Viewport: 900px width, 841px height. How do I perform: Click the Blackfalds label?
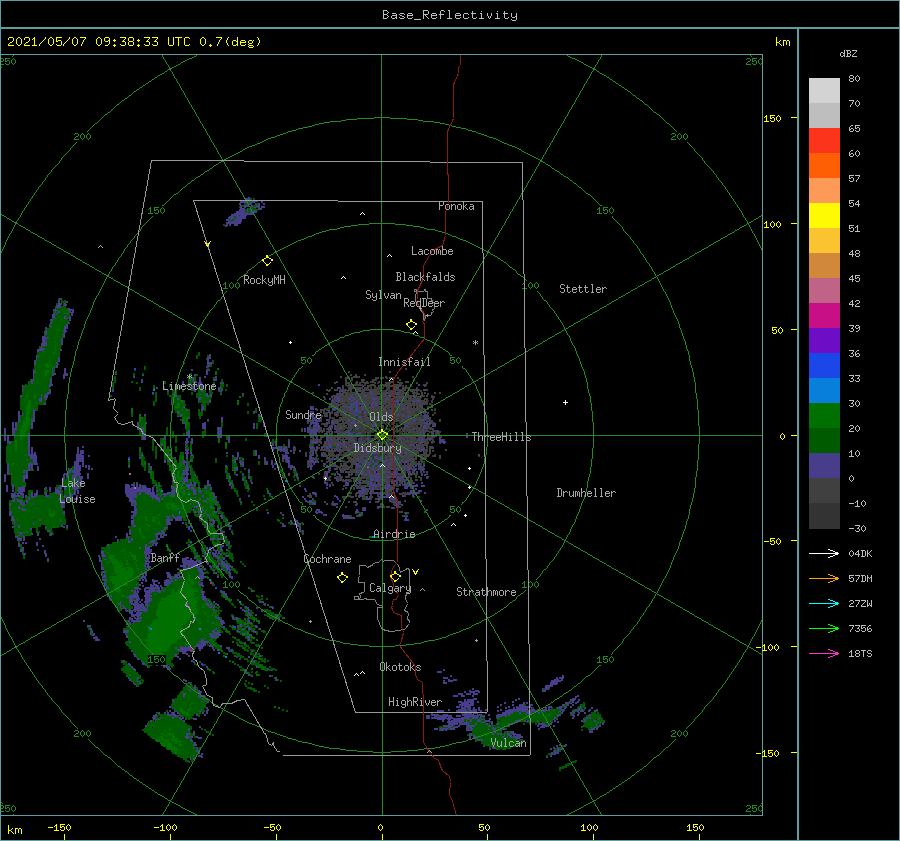tap(425, 277)
